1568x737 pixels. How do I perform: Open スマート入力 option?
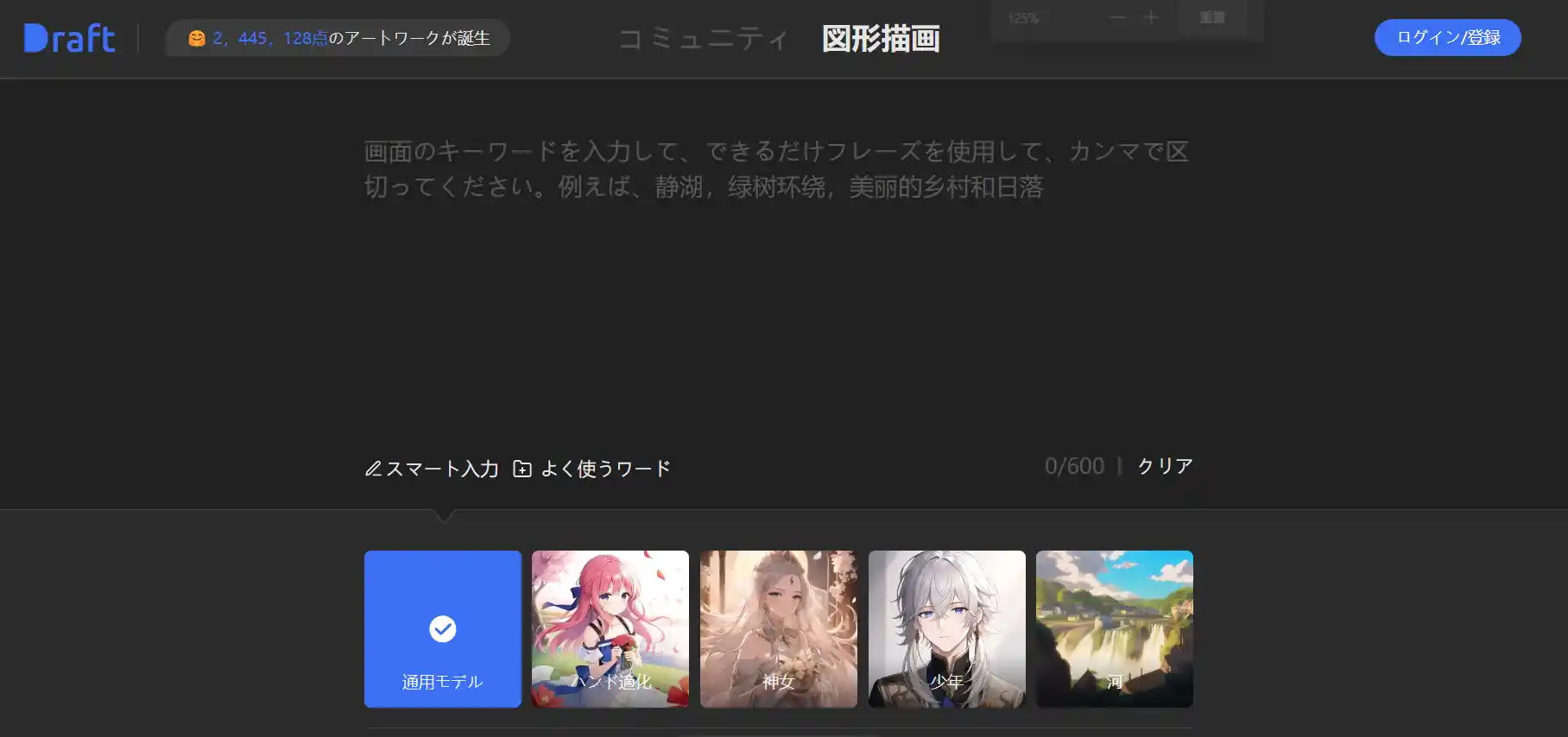pyautogui.click(x=432, y=469)
